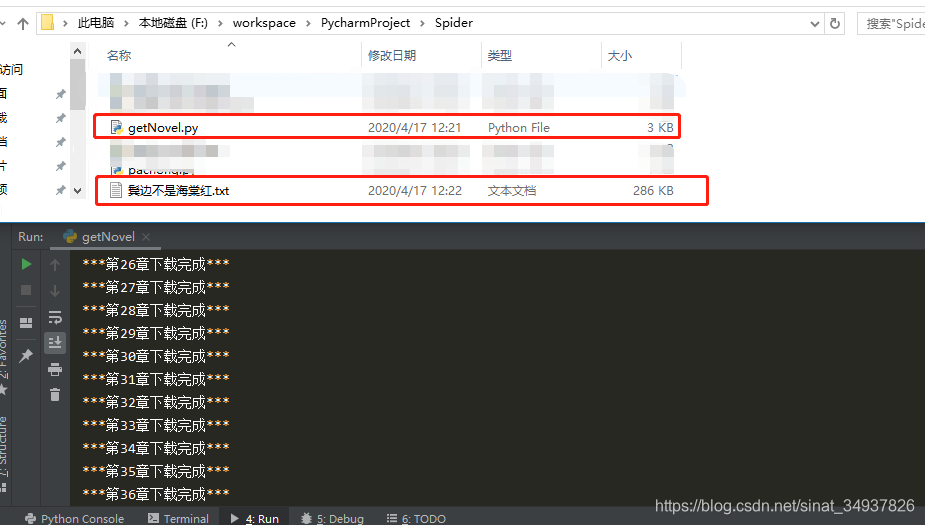Click the 2020/4/17 12:22 date cell
The width and height of the screenshot is (925, 525).
tap(415, 191)
